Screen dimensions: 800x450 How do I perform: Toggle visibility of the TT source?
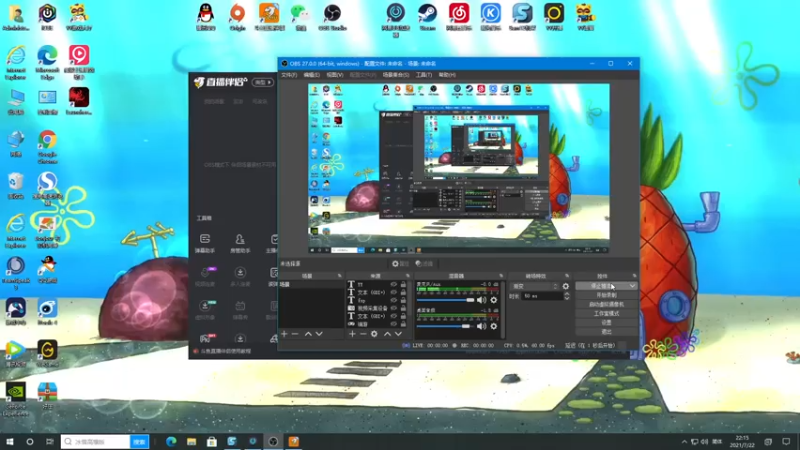tap(393, 285)
